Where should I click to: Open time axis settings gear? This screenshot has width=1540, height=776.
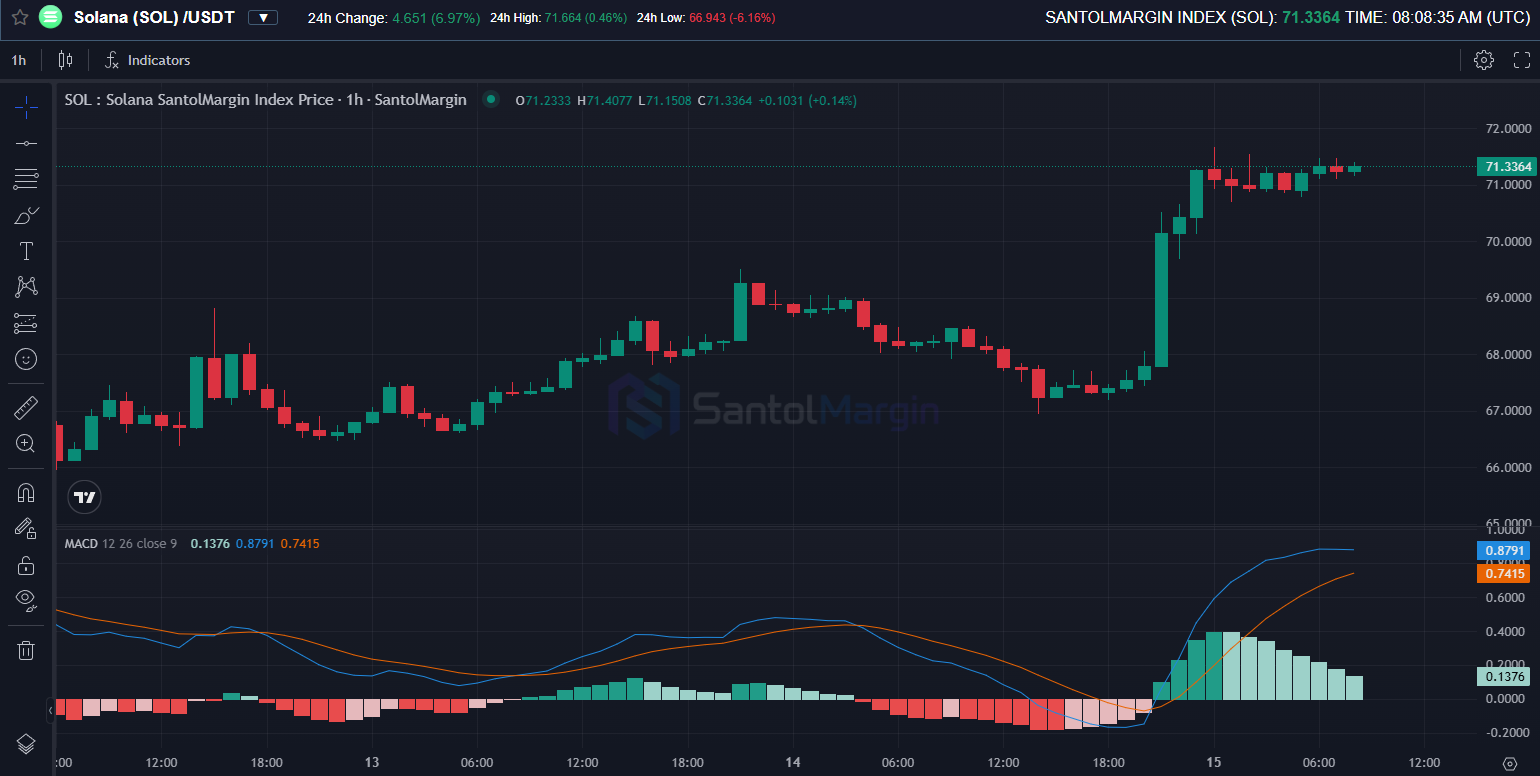(x=1510, y=764)
